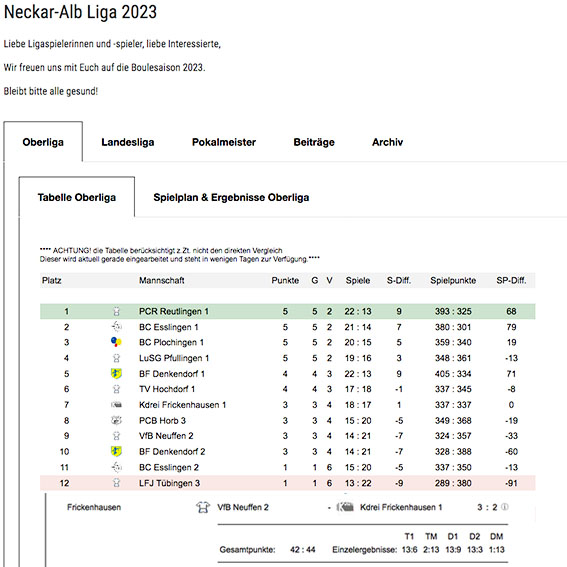
Task: Click the LFJ Tübingen 3 team name
Action: 170,483
